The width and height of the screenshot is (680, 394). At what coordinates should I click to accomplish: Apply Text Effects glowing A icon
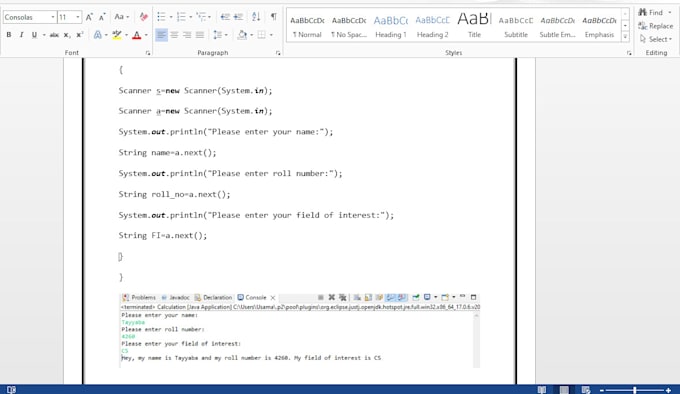[x=98, y=35]
